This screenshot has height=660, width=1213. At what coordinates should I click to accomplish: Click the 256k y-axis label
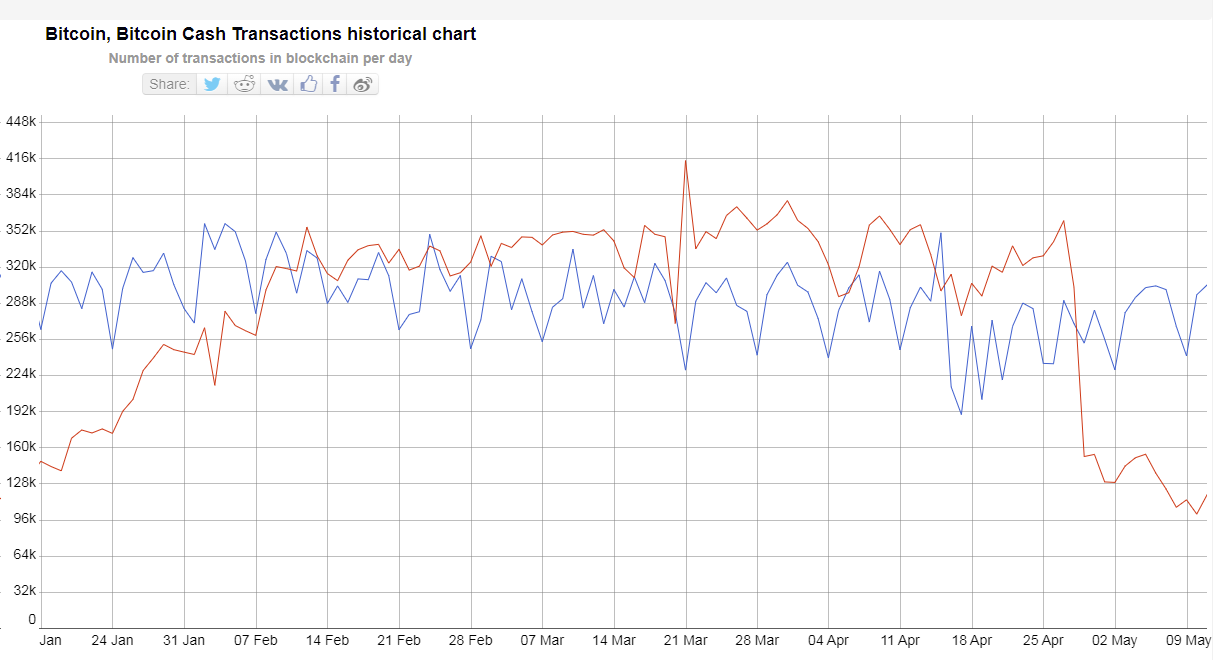click(x=21, y=338)
